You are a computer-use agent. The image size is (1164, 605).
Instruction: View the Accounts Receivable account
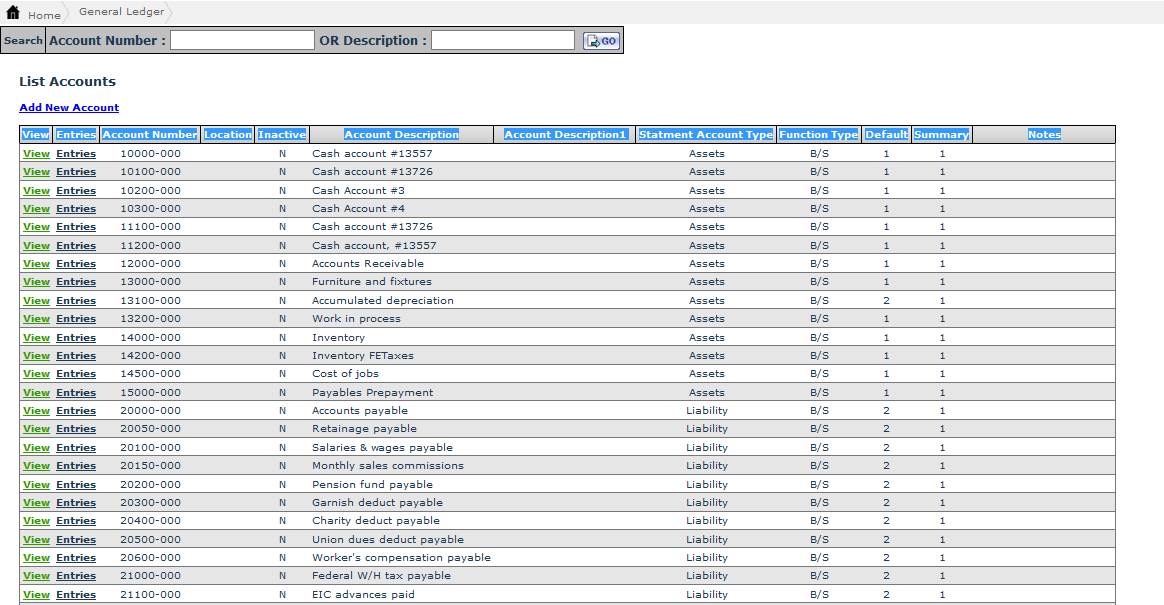click(x=36, y=264)
